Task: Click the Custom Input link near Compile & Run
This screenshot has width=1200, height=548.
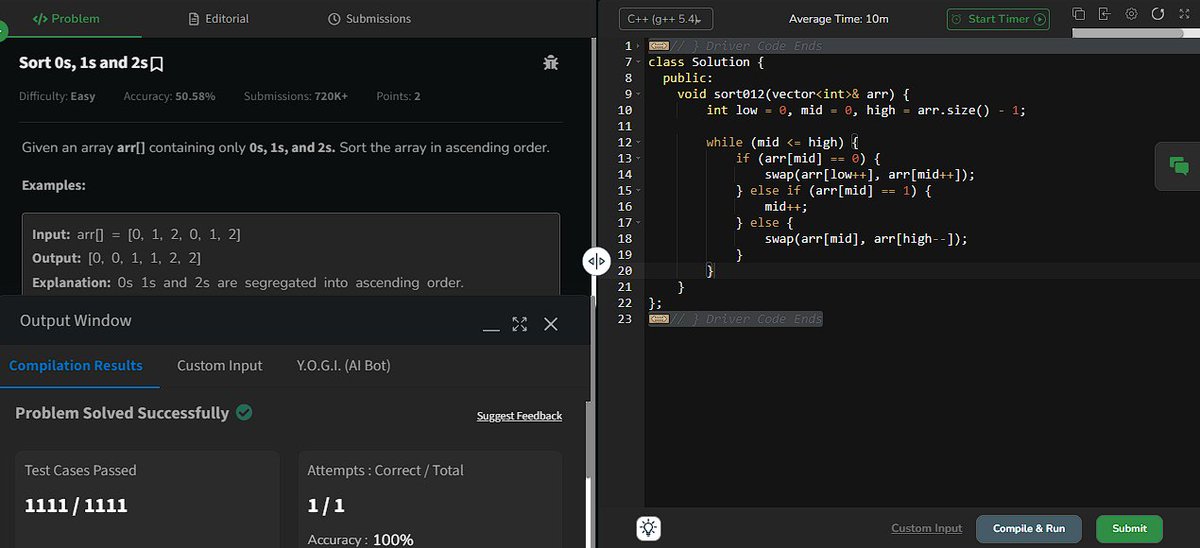Action: pyautogui.click(x=927, y=528)
